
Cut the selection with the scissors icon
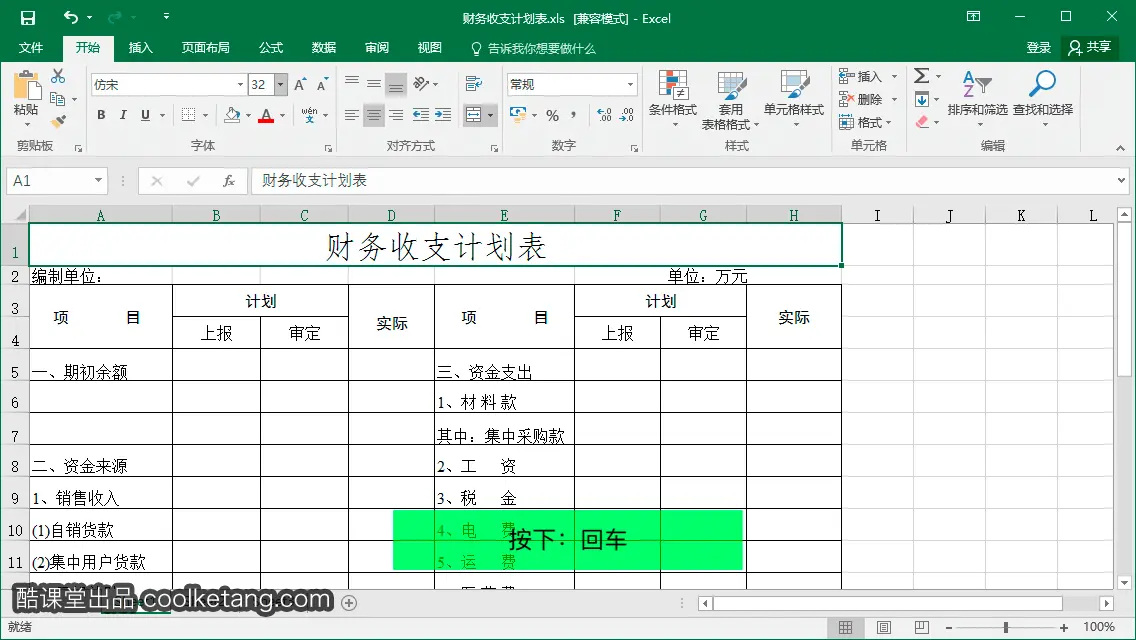[58, 76]
